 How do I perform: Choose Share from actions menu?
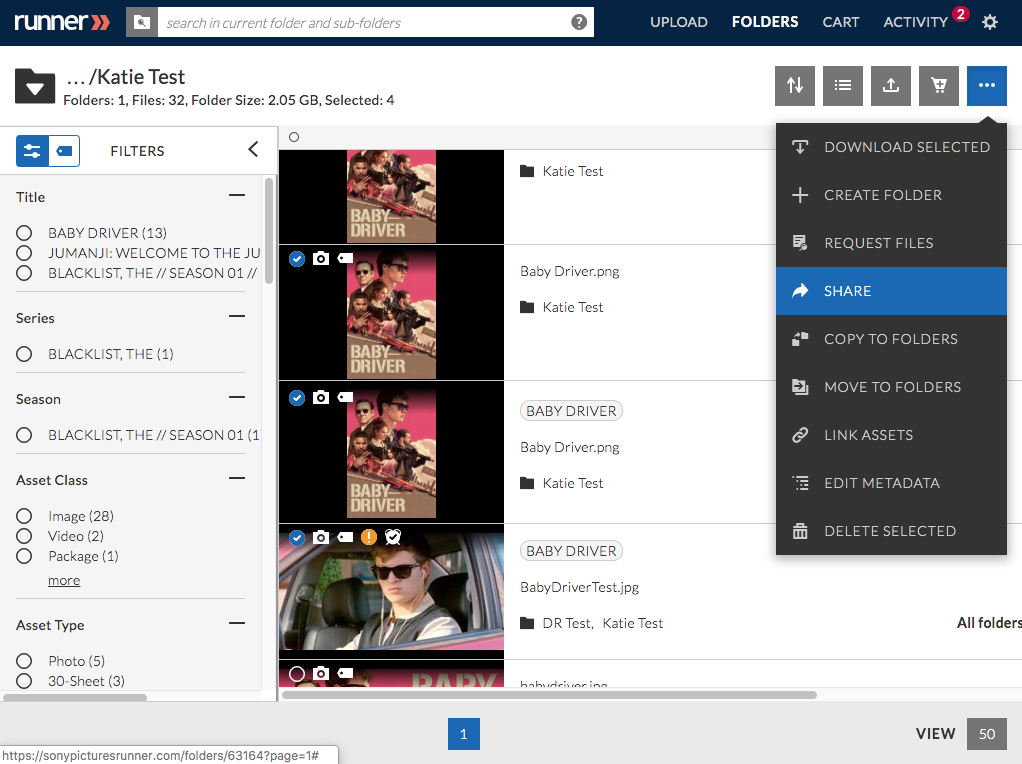pyautogui.click(x=891, y=291)
